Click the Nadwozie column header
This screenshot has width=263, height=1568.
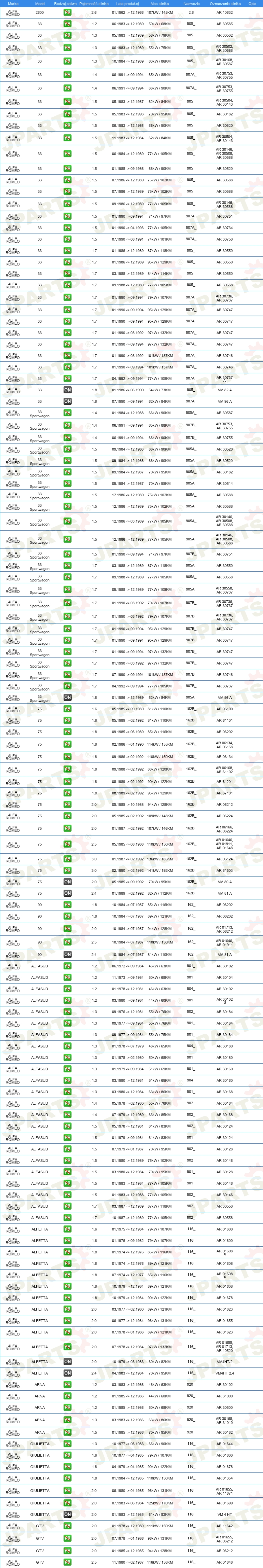(191, 4)
